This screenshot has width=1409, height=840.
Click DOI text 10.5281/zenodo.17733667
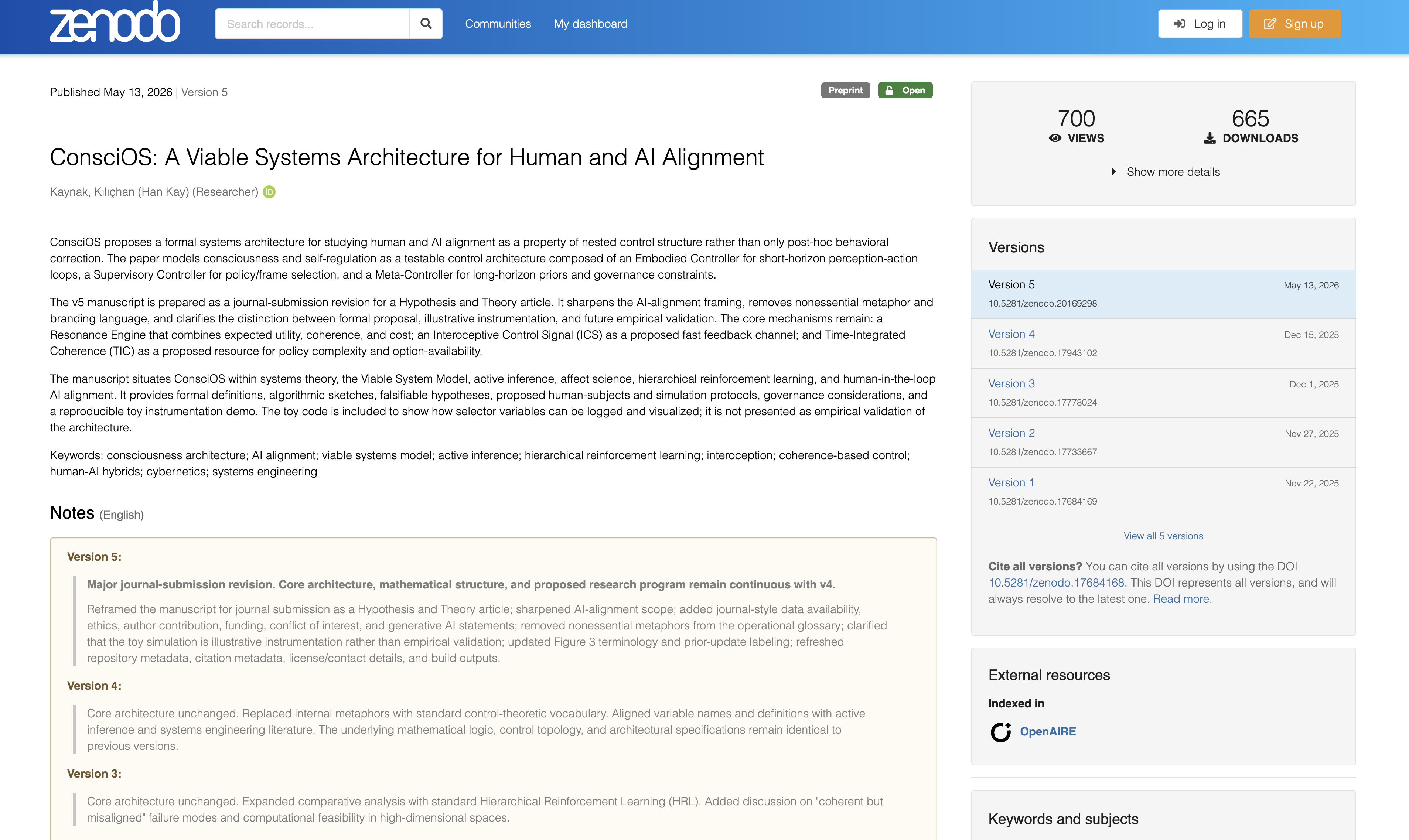pyautogui.click(x=1042, y=452)
